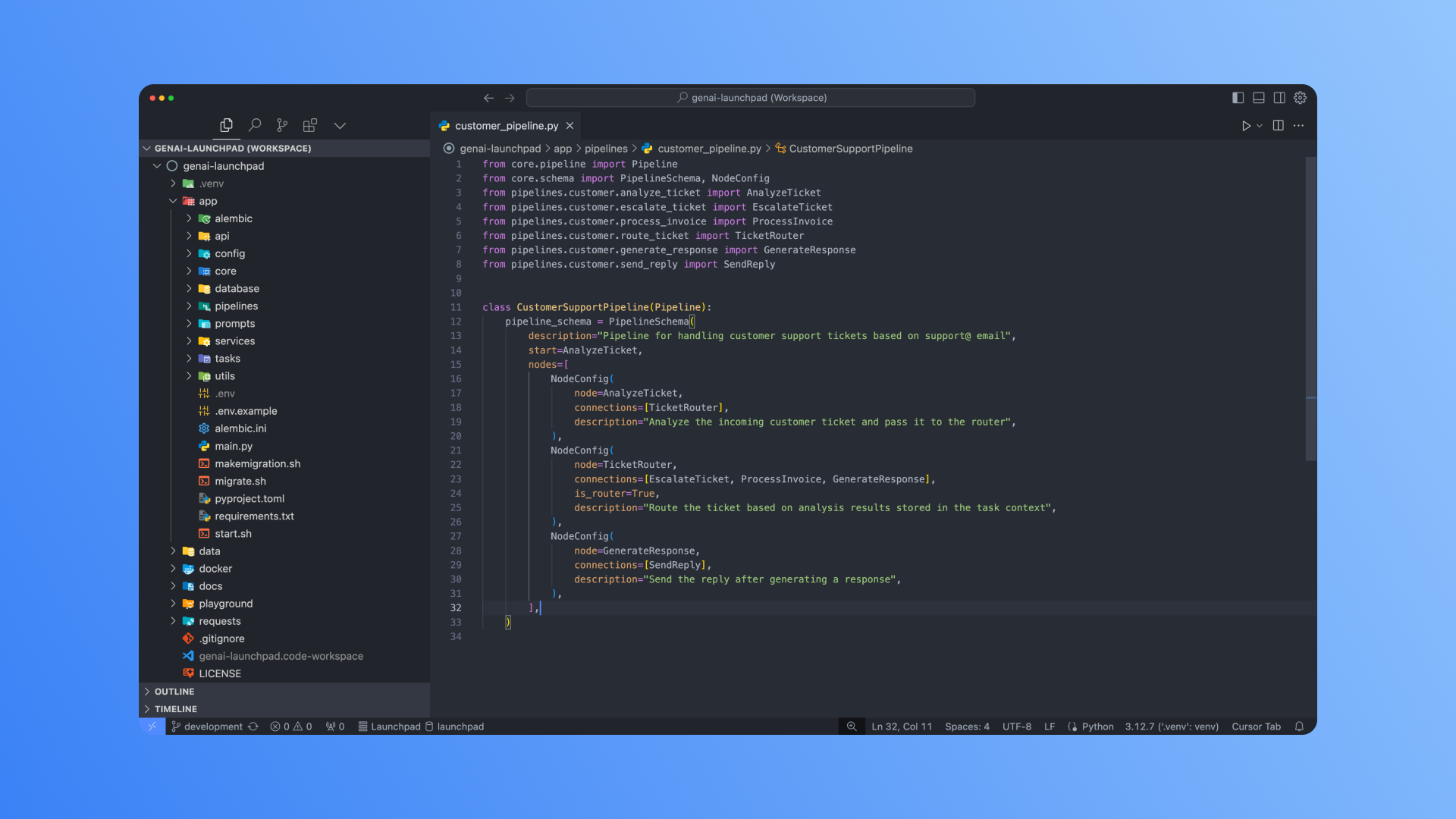Toggle the primary side bar visibility
This screenshot has width=1456, height=819.
[1238, 98]
